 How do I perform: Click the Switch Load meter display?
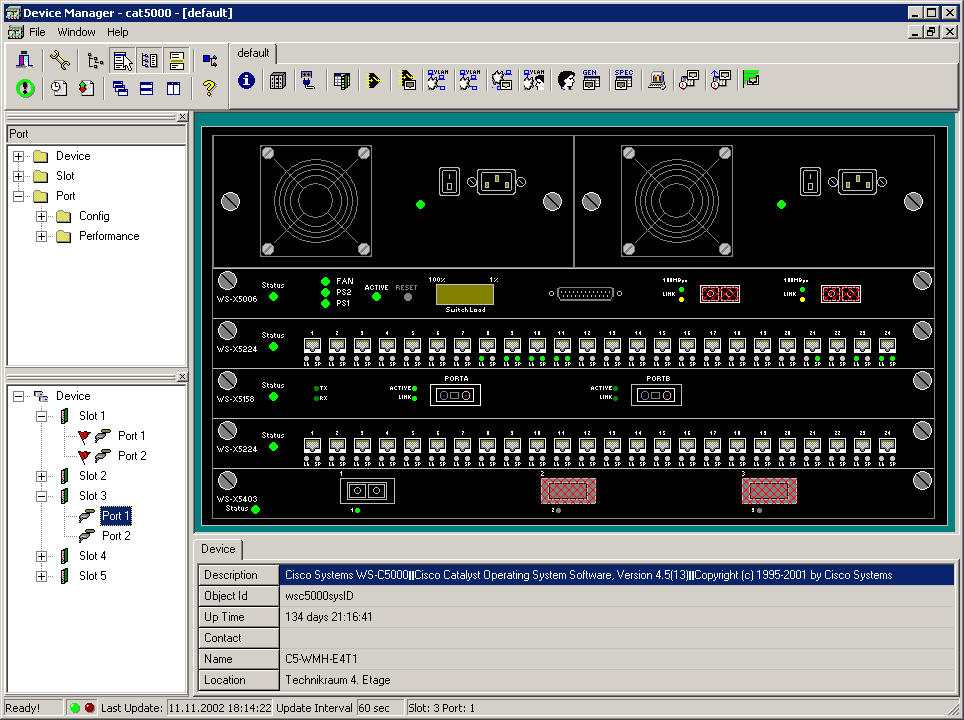click(x=464, y=294)
